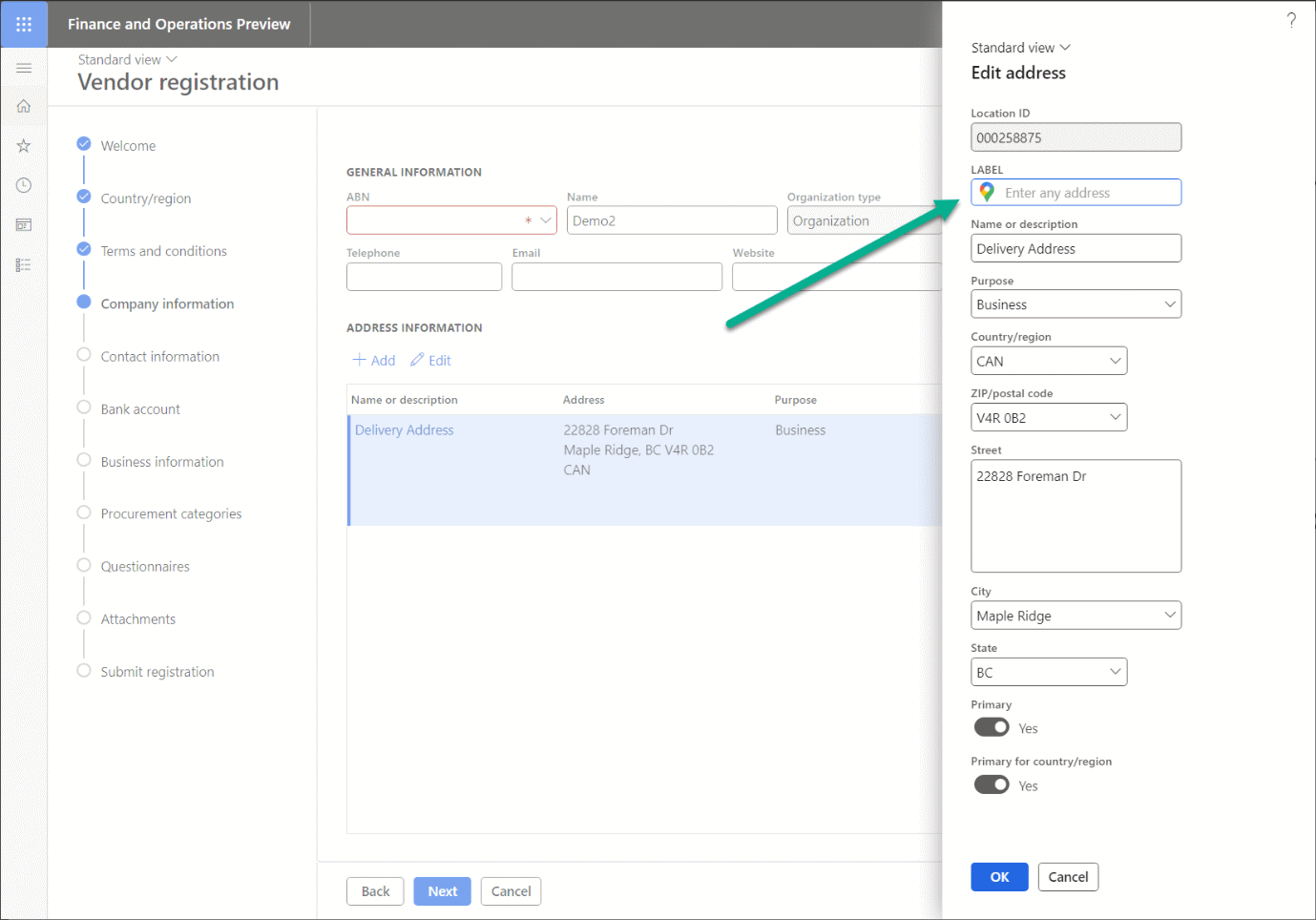1316x920 pixels.
Task: Go to Bank account step
Action: [140, 408]
